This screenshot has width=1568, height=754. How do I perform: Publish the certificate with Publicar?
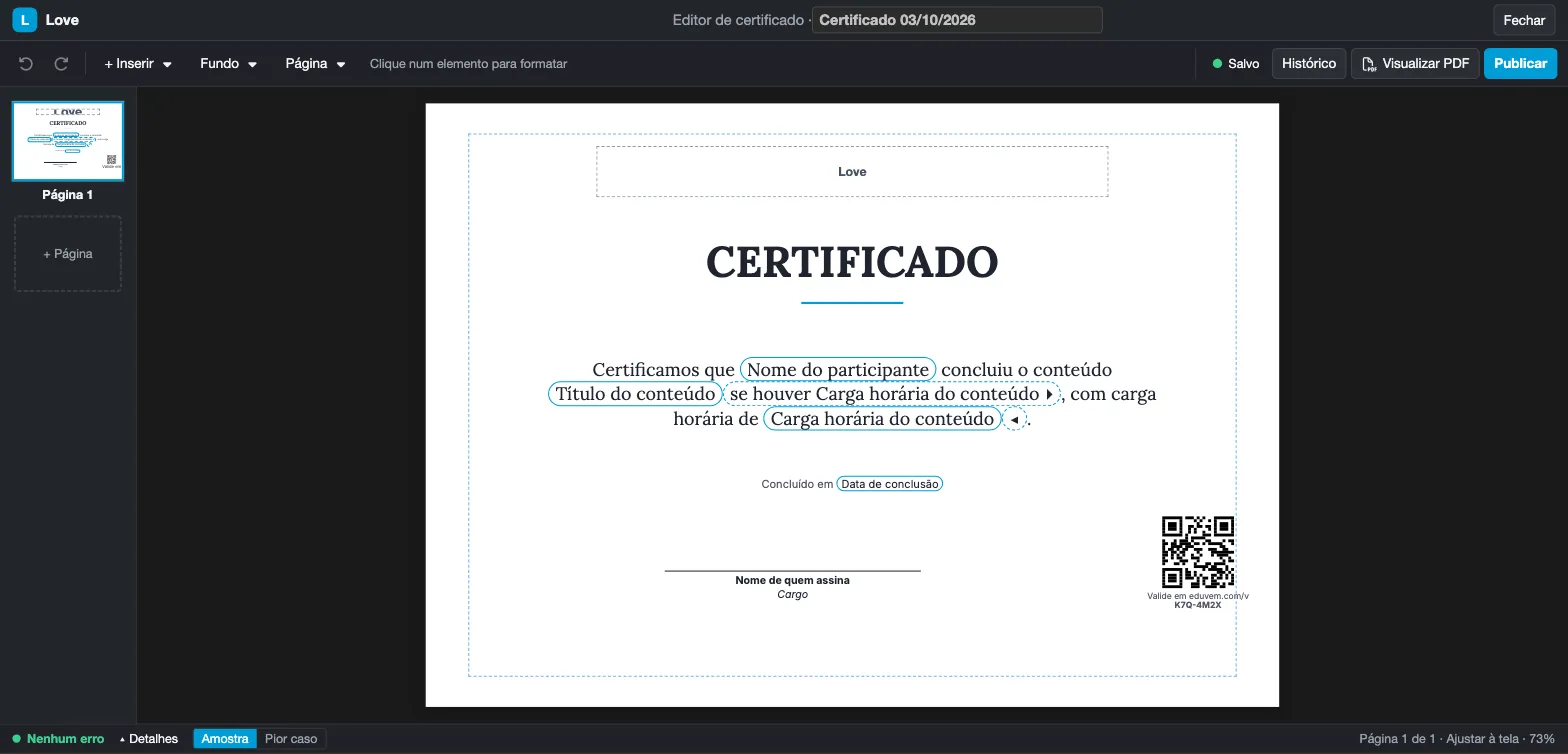(x=1520, y=64)
